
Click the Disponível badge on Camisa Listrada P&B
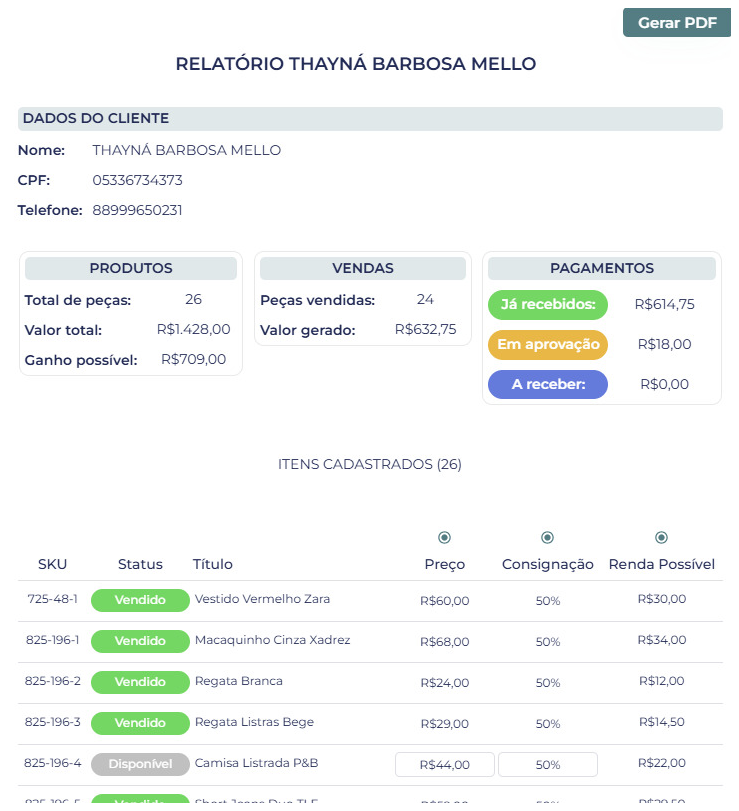point(140,764)
